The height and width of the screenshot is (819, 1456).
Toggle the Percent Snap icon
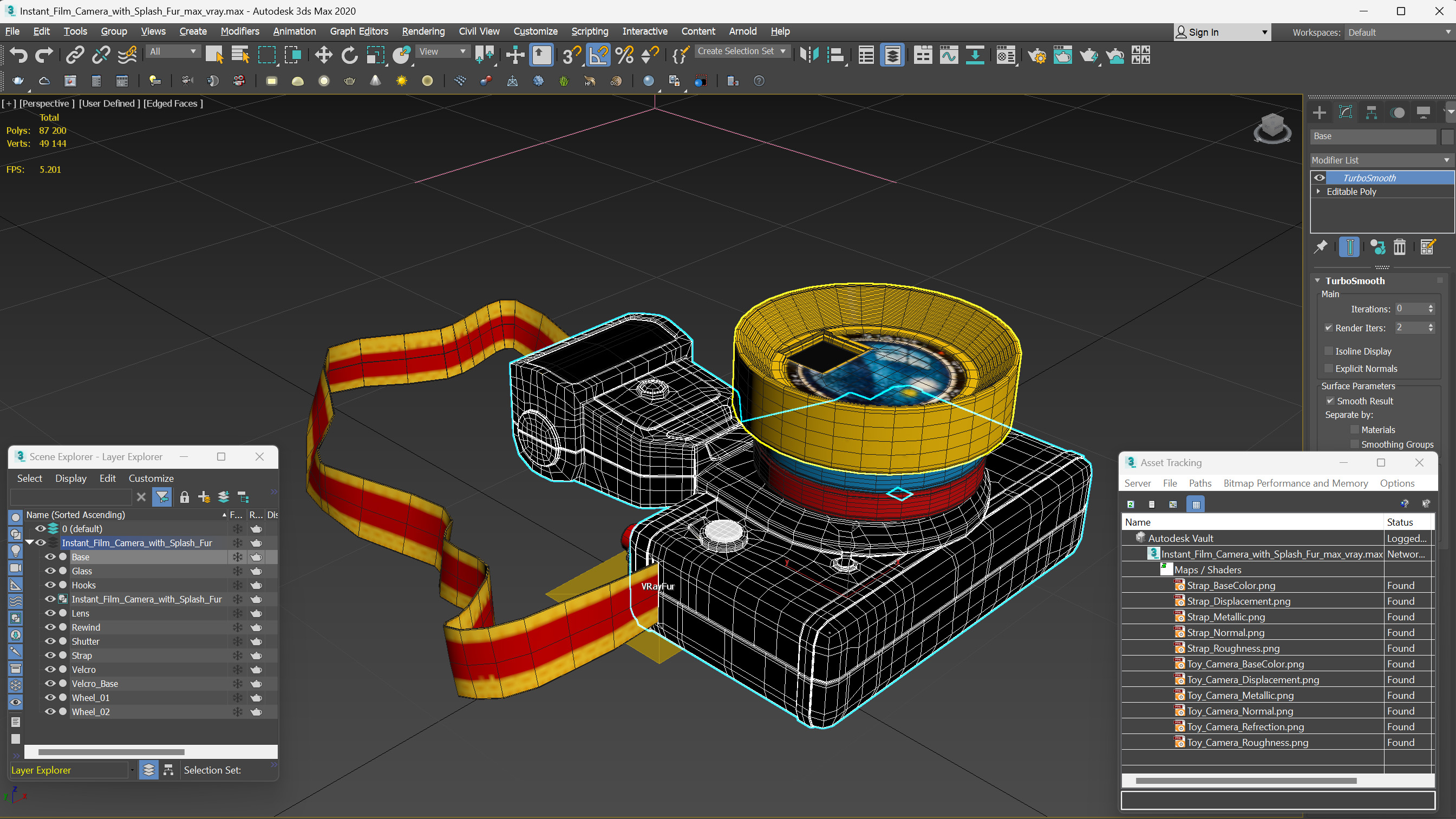pos(624,55)
